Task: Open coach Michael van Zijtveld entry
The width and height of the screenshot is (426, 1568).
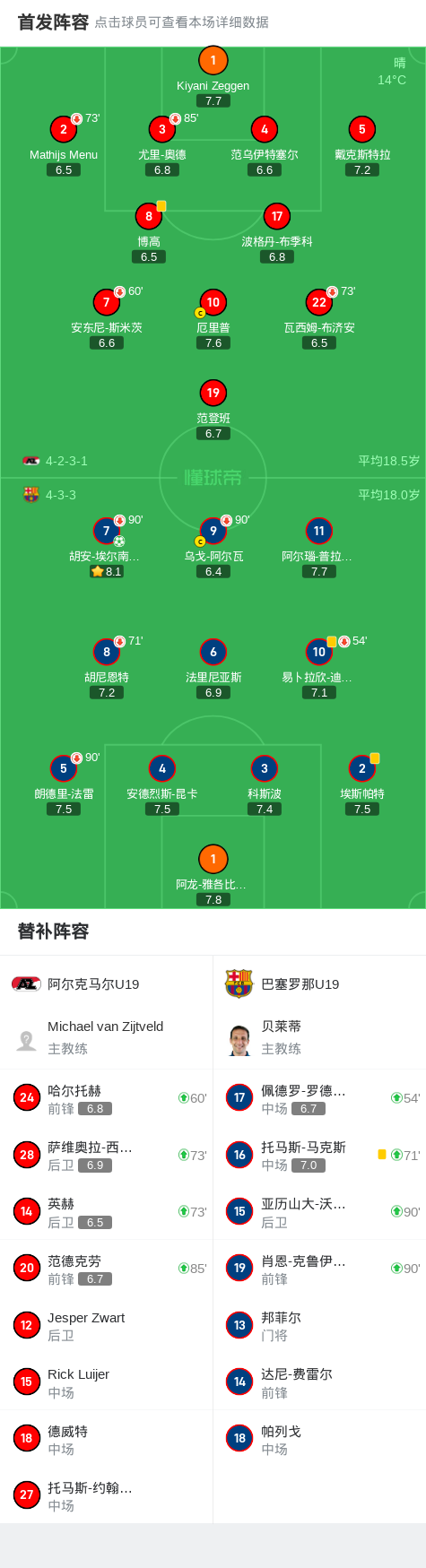Action: 106,1037
